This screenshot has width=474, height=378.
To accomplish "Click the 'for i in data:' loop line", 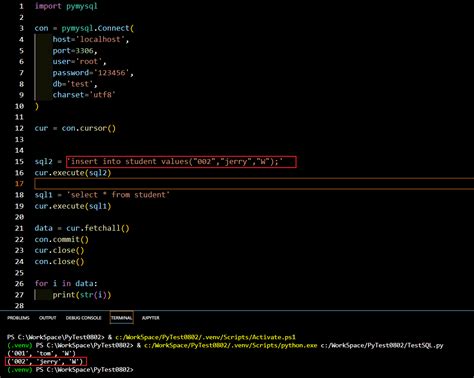I will (x=66, y=284).
